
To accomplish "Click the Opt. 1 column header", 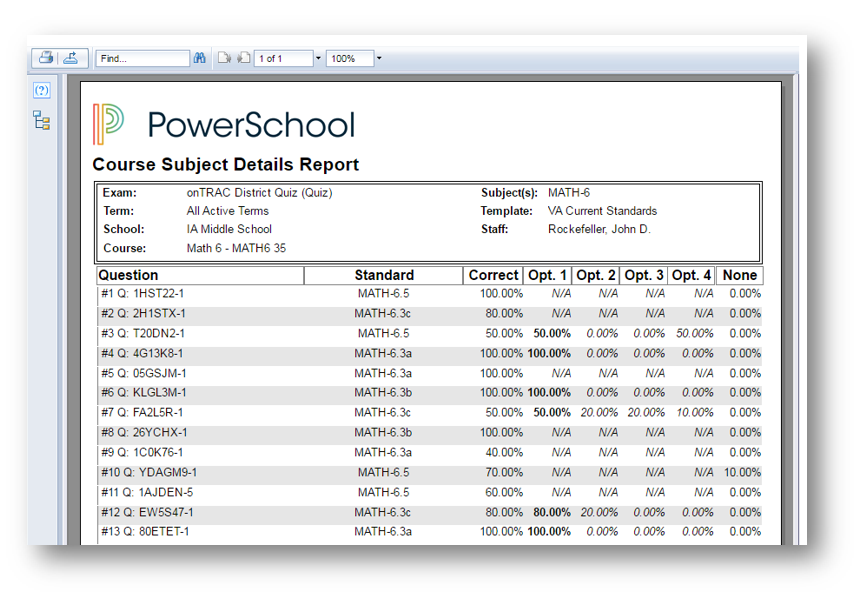I will 547,275.
